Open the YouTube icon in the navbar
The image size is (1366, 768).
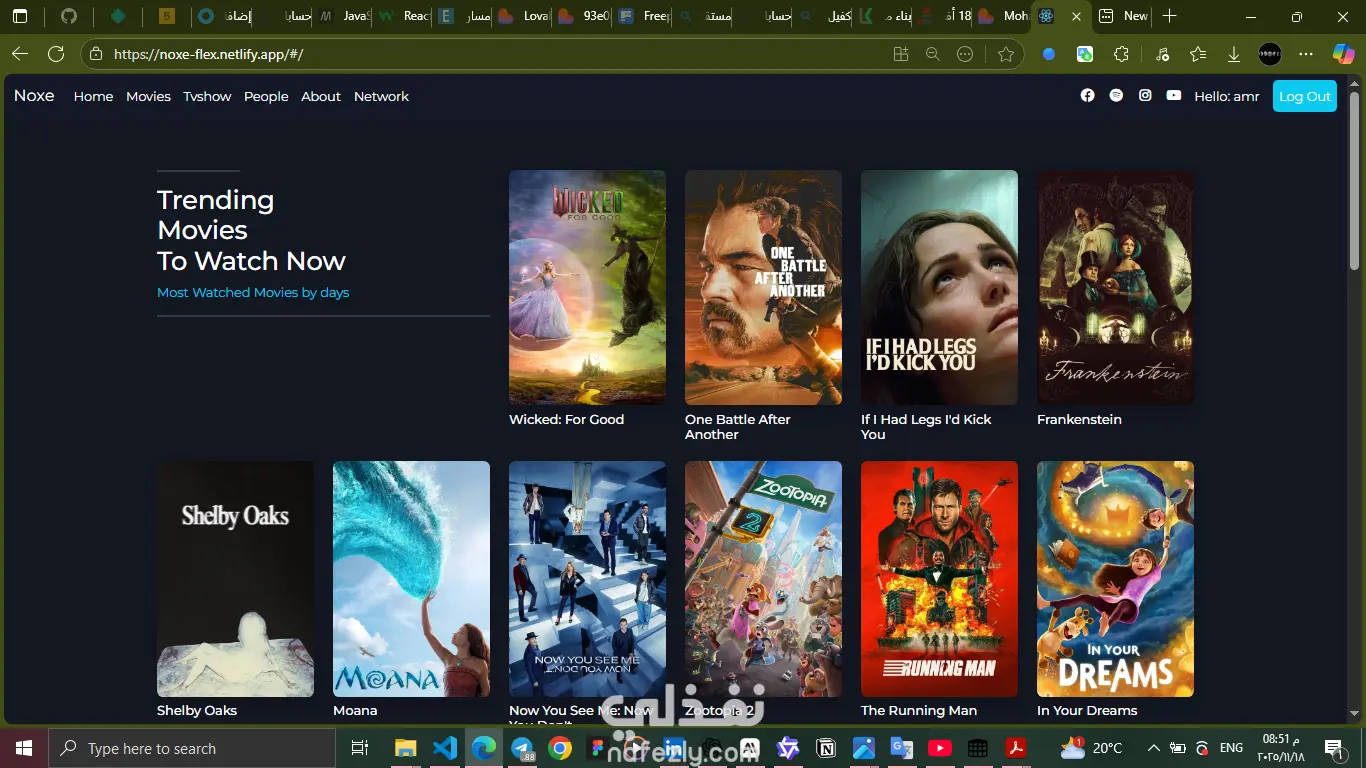(1174, 95)
